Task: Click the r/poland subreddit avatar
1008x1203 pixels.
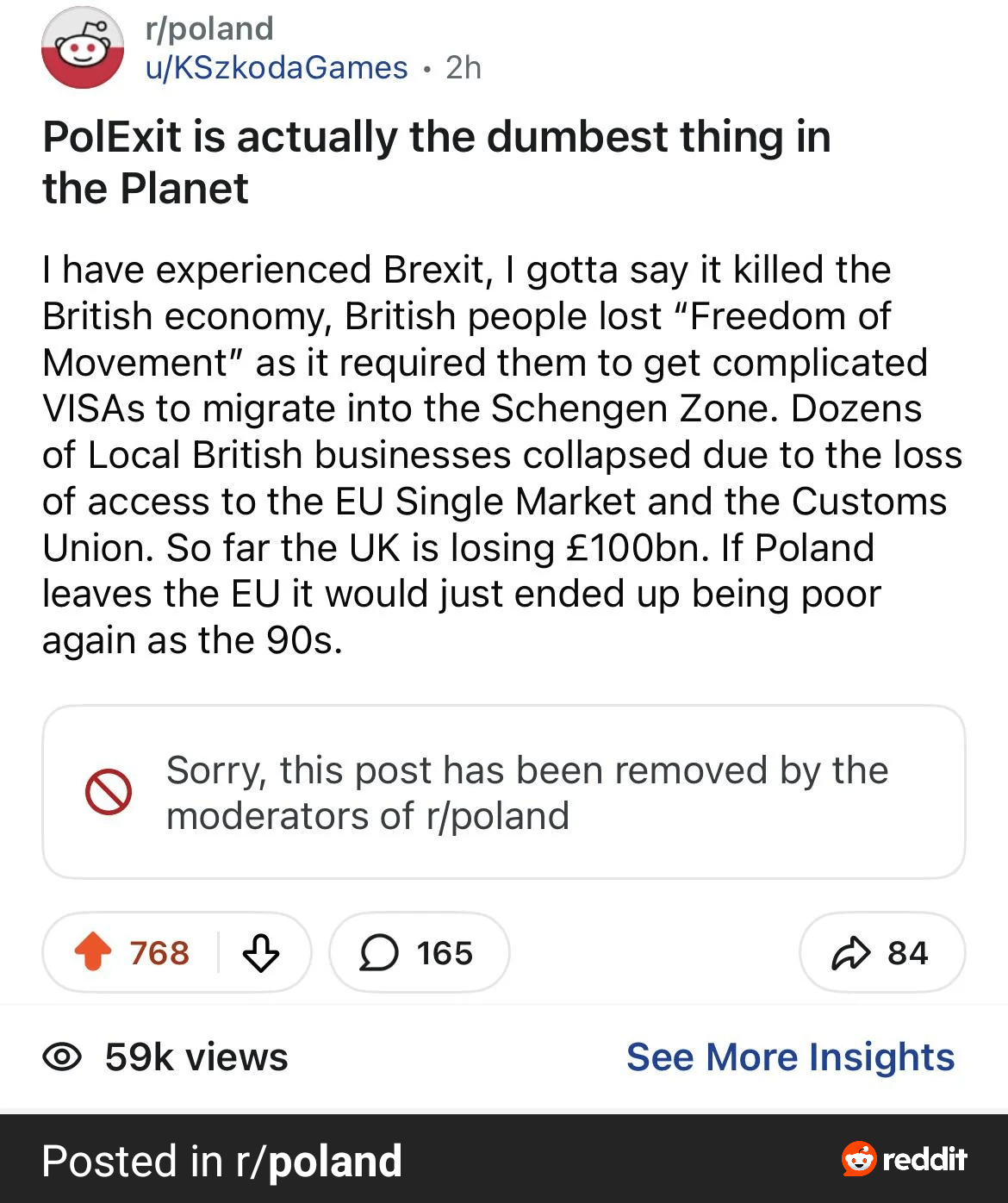Action: [x=83, y=48]
